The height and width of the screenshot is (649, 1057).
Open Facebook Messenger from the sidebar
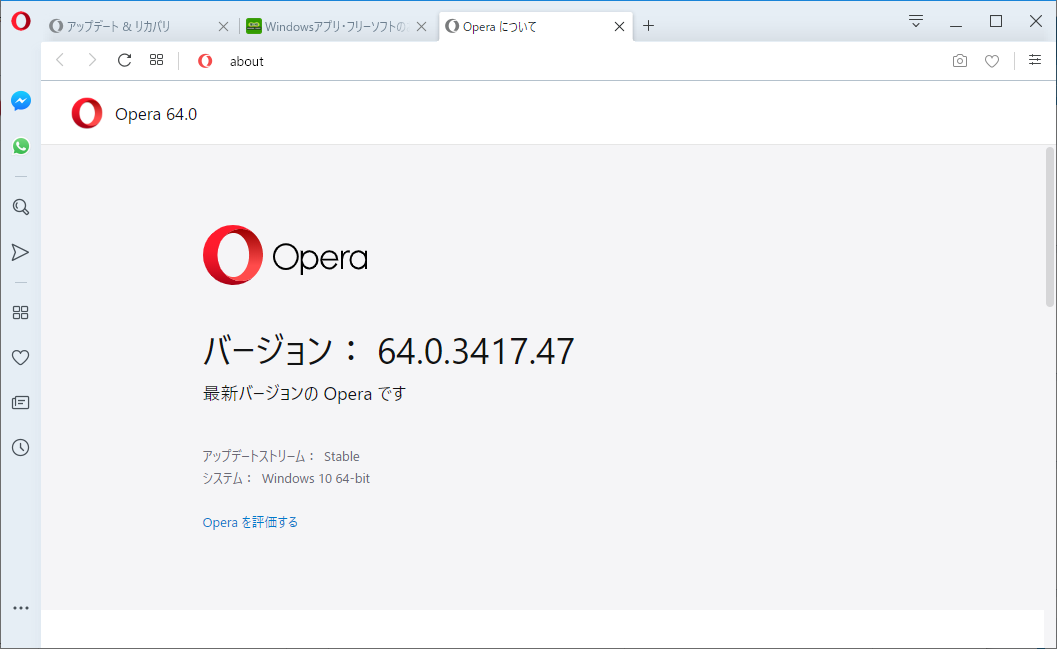pos(20,100)
